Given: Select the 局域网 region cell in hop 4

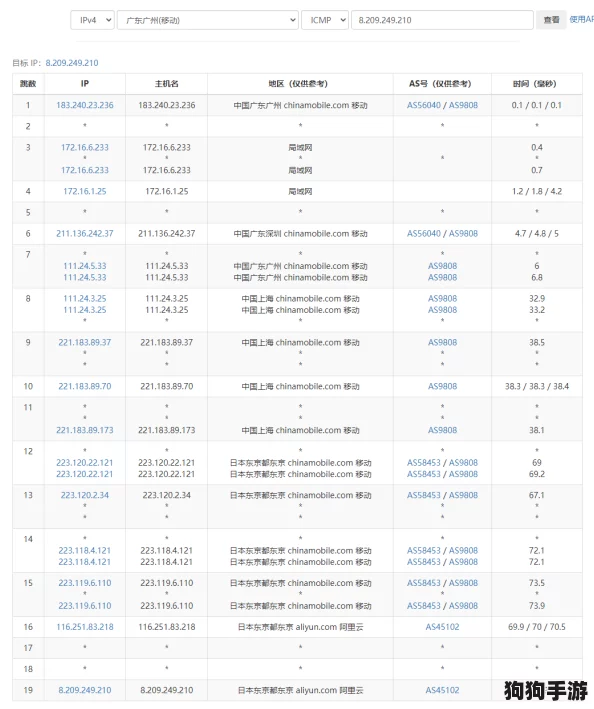Looking at the screenshot, I should [300, 191].
